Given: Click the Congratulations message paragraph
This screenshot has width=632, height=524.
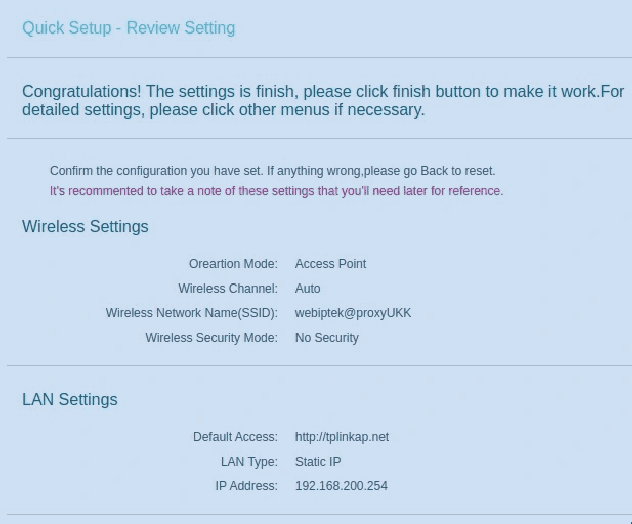Looking at the screenshot, I should 322,100.
